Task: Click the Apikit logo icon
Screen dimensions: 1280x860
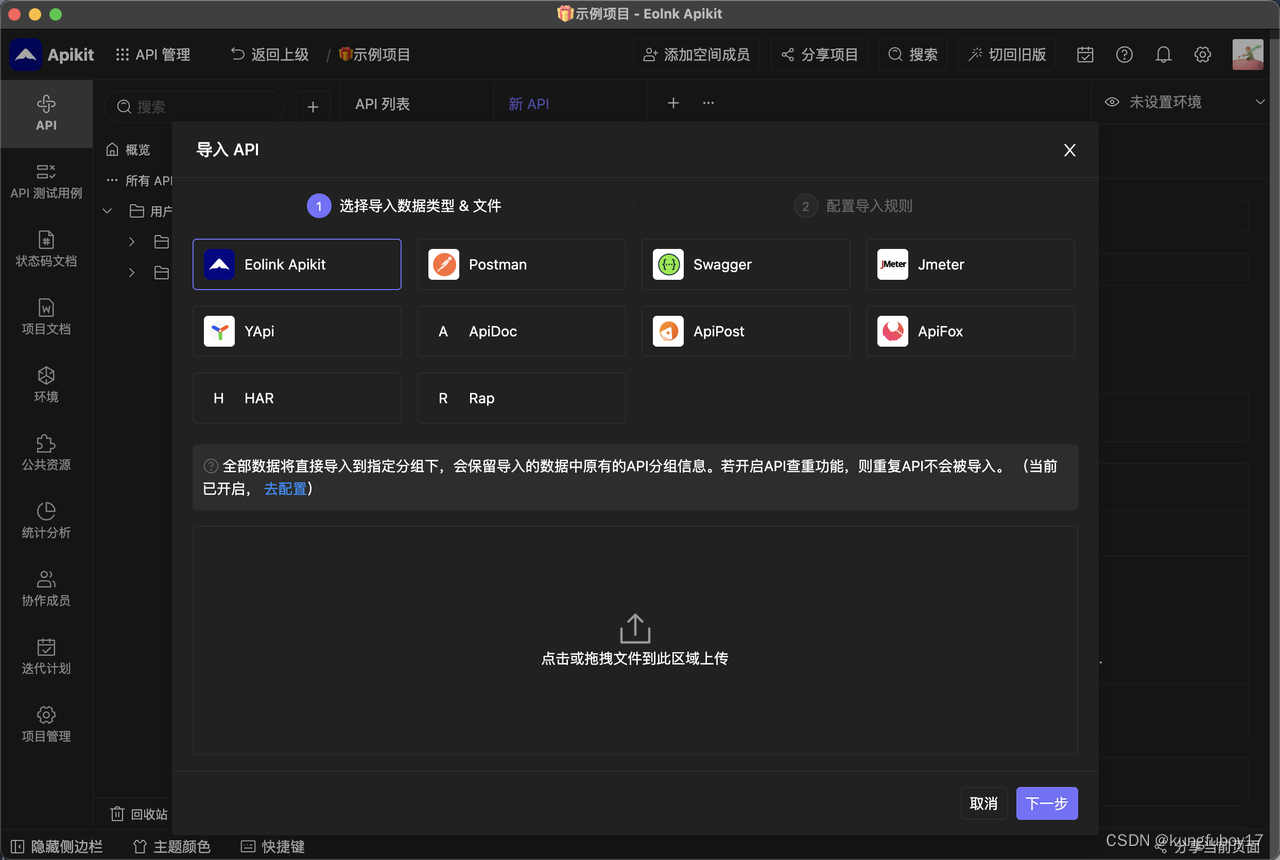Action: click(x=25, y=55)
